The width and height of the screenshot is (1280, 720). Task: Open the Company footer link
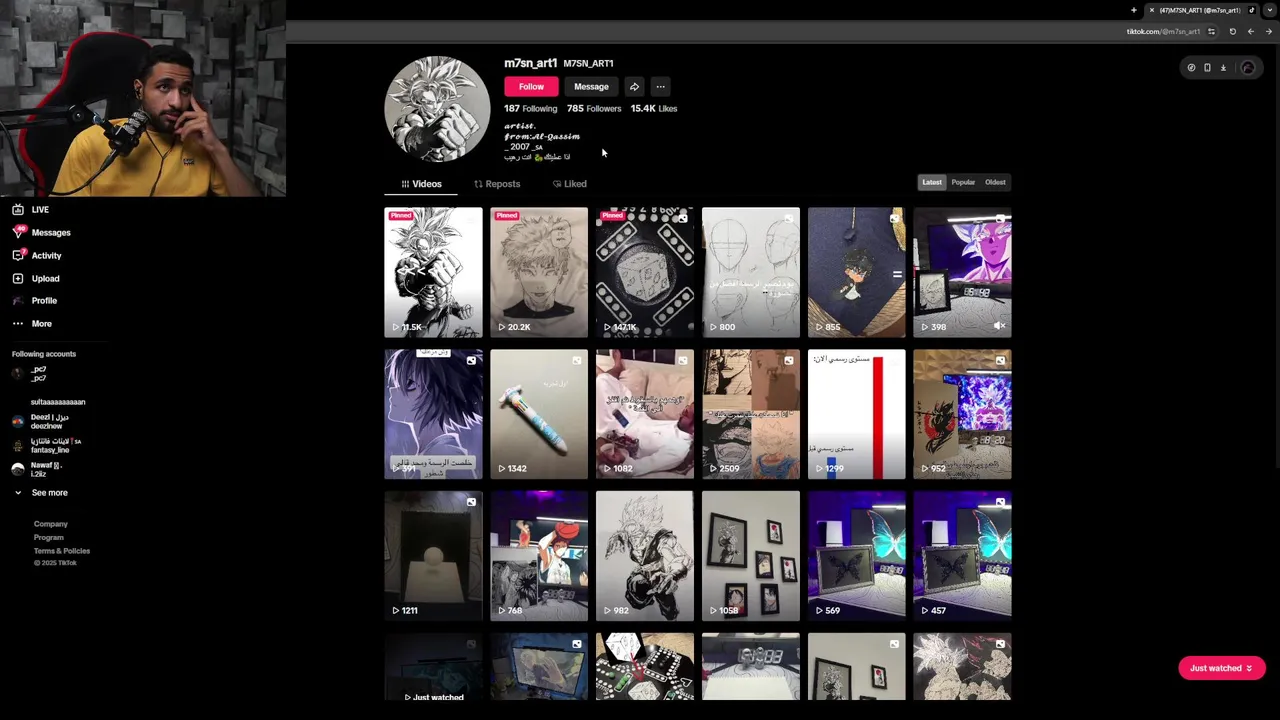(x=51, y=524)
